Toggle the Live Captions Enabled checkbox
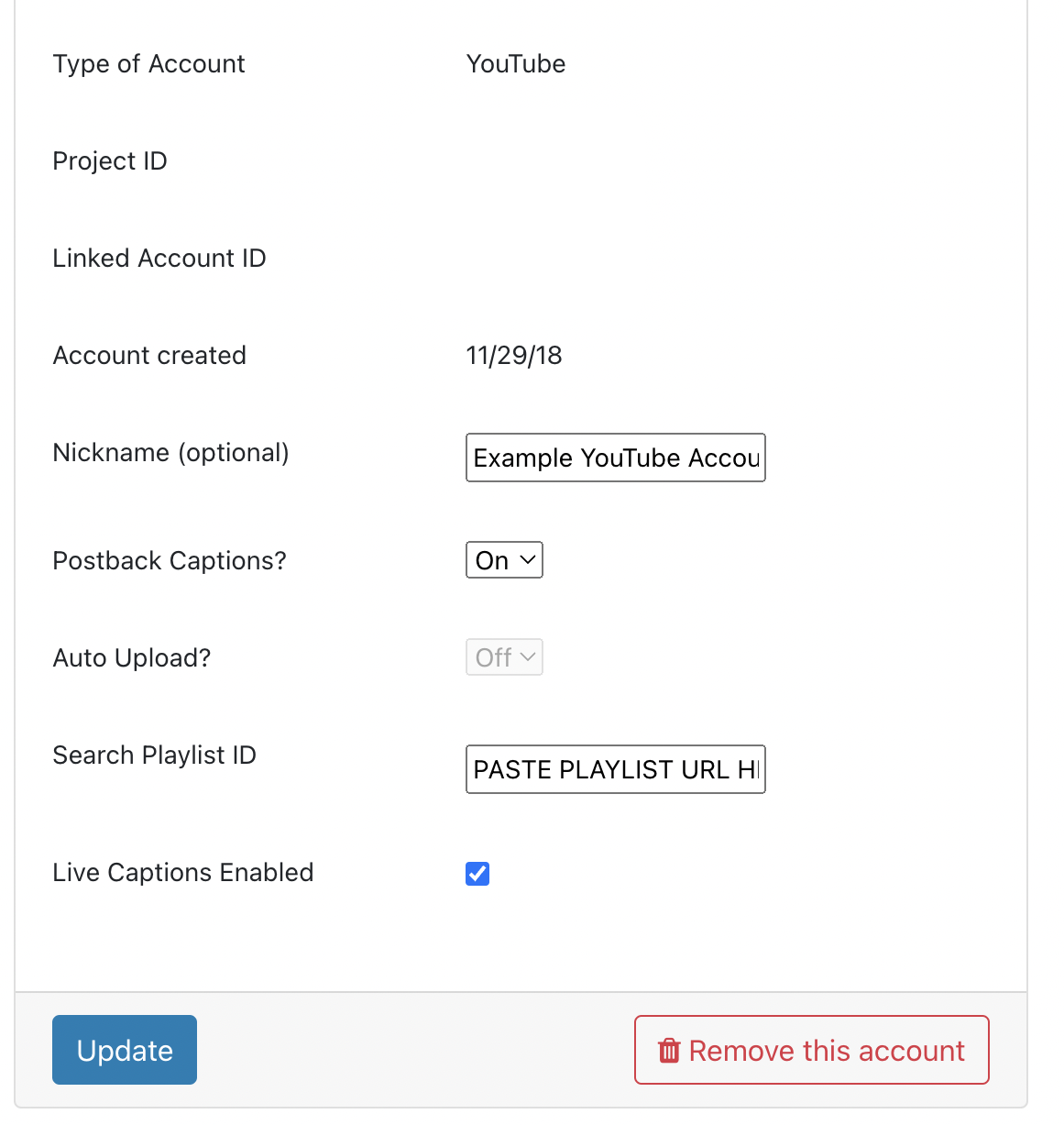This screenshot has height=1125, width=1064. 477,874
